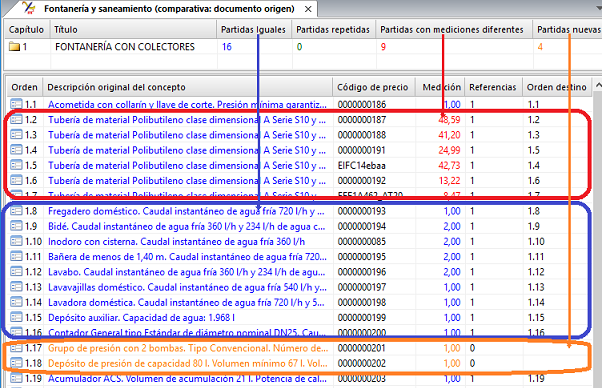This screenshot has width=603, height=389.
Task: Click price code 0000000085
Action: coord(362,241)
